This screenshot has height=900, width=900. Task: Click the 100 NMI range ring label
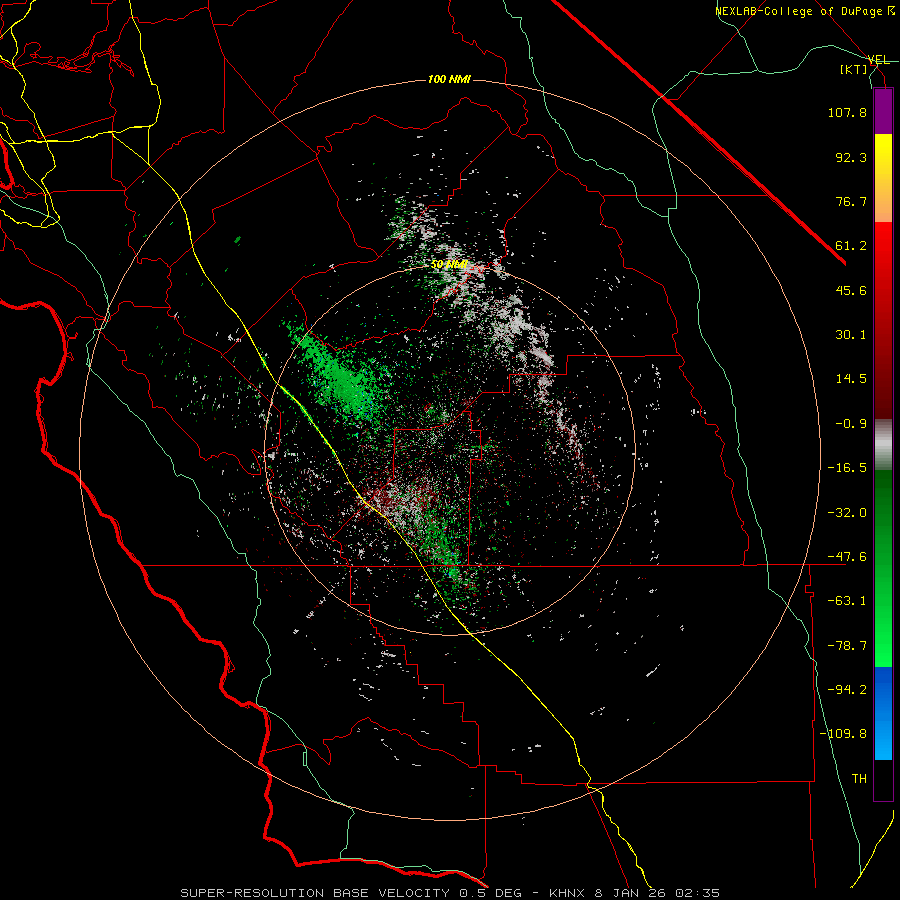449,79
